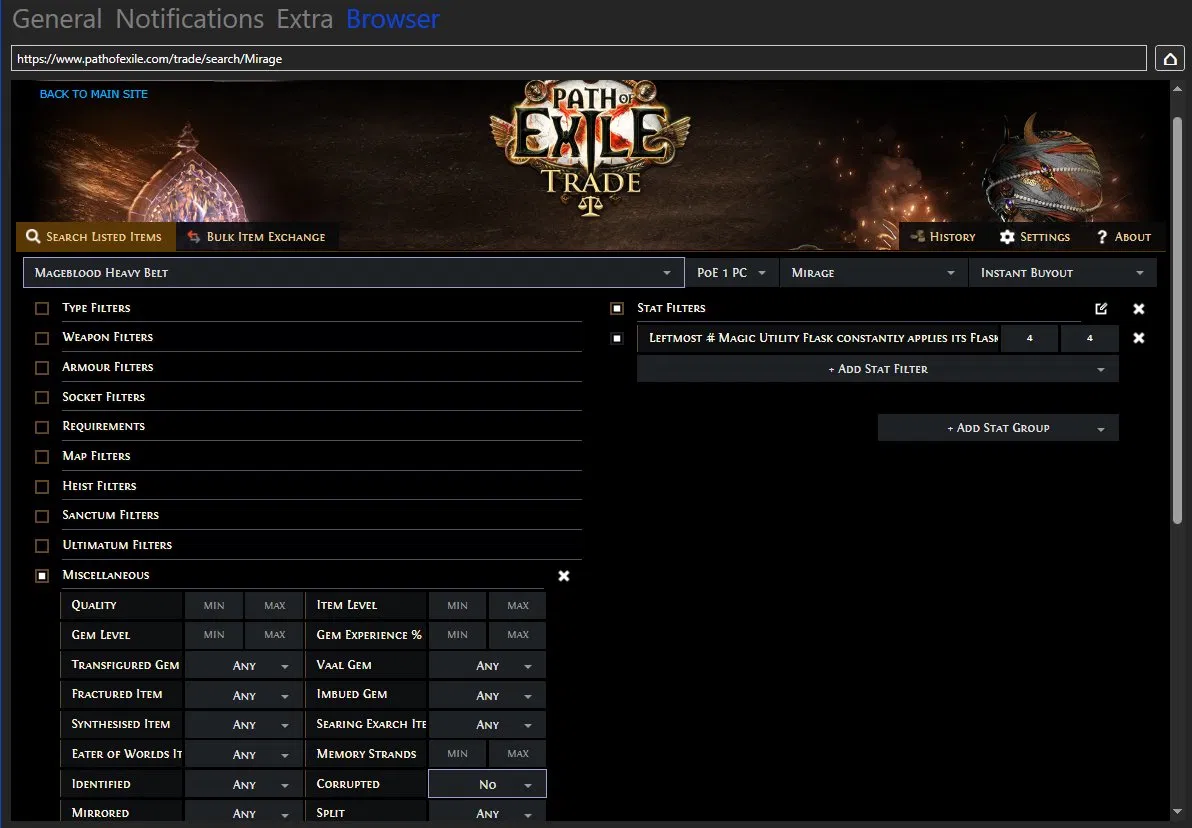The height and width of the screenshot is (828, 1192).
Task: Open the Add Stat Filter dropdown
Action: click(878, 369)
